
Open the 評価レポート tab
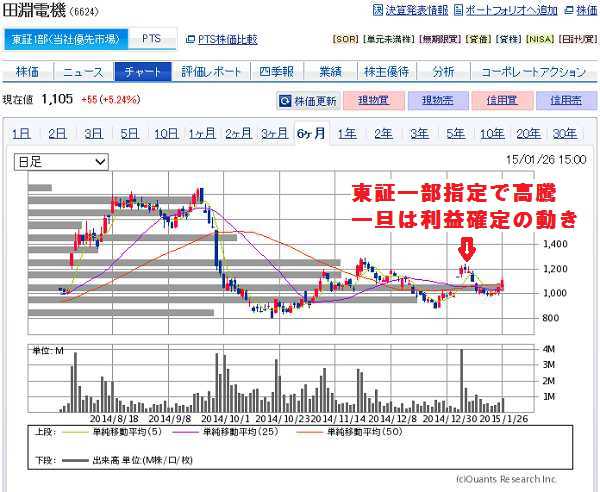click(x=211, y=72)
